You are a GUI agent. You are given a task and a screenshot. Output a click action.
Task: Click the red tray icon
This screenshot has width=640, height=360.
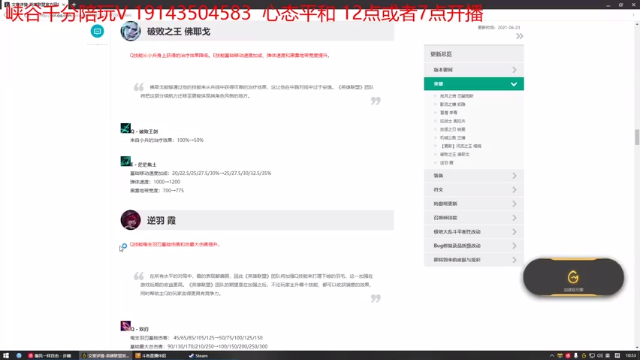tap(568, 356)
